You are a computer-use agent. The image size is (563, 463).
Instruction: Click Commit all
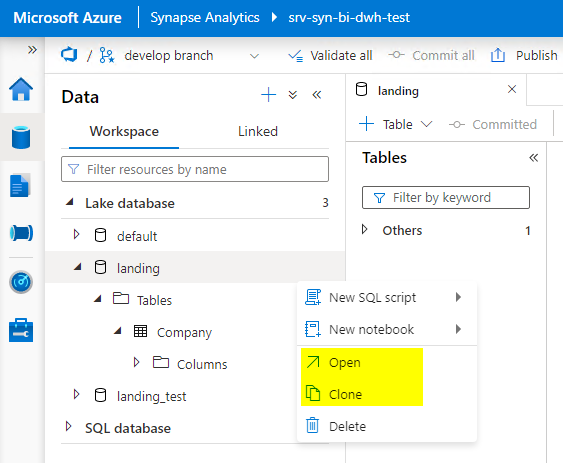(431, 55)
